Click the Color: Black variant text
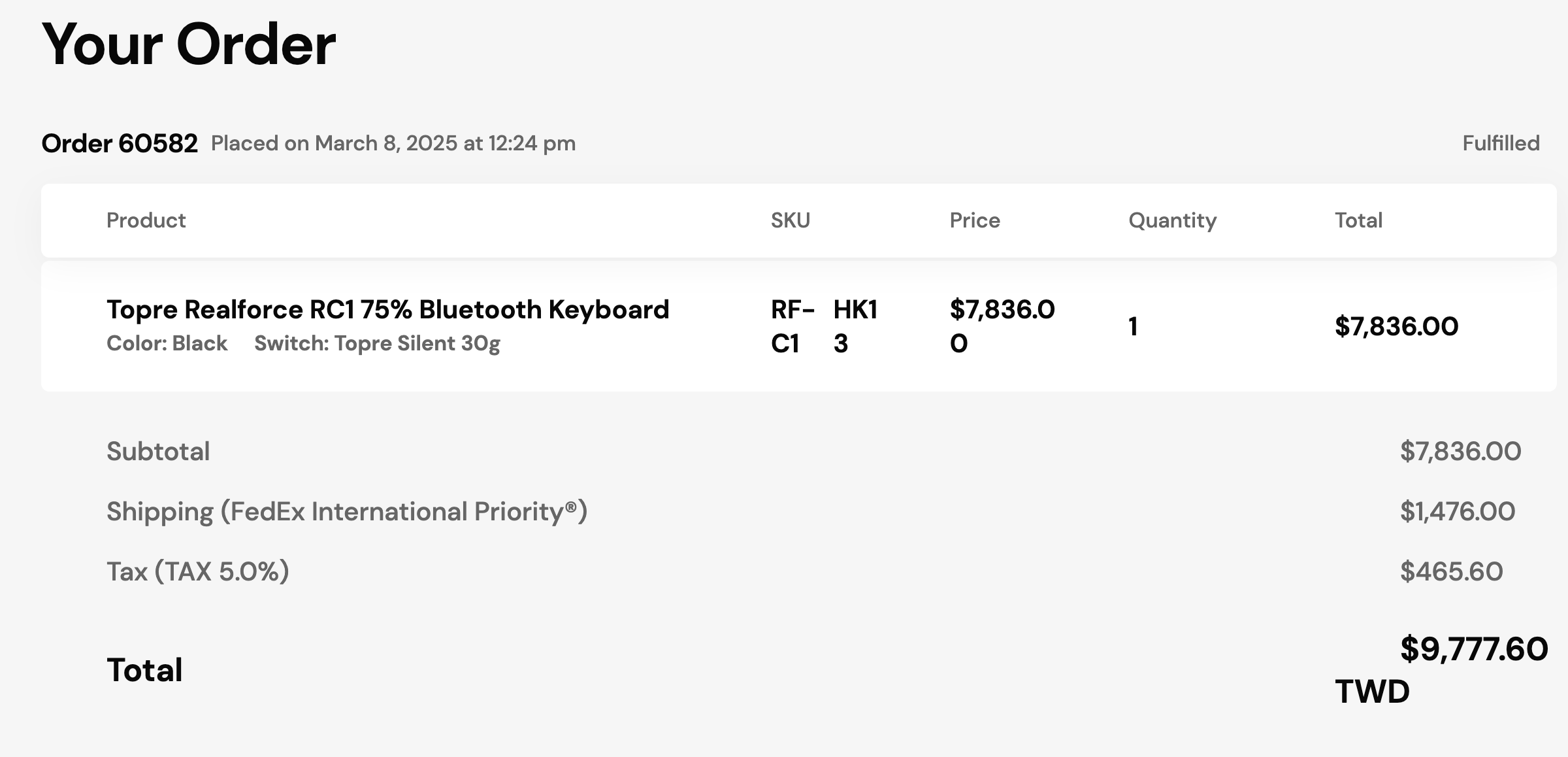The width and height of the screenshot is (1568, 757). click(167, 343)
